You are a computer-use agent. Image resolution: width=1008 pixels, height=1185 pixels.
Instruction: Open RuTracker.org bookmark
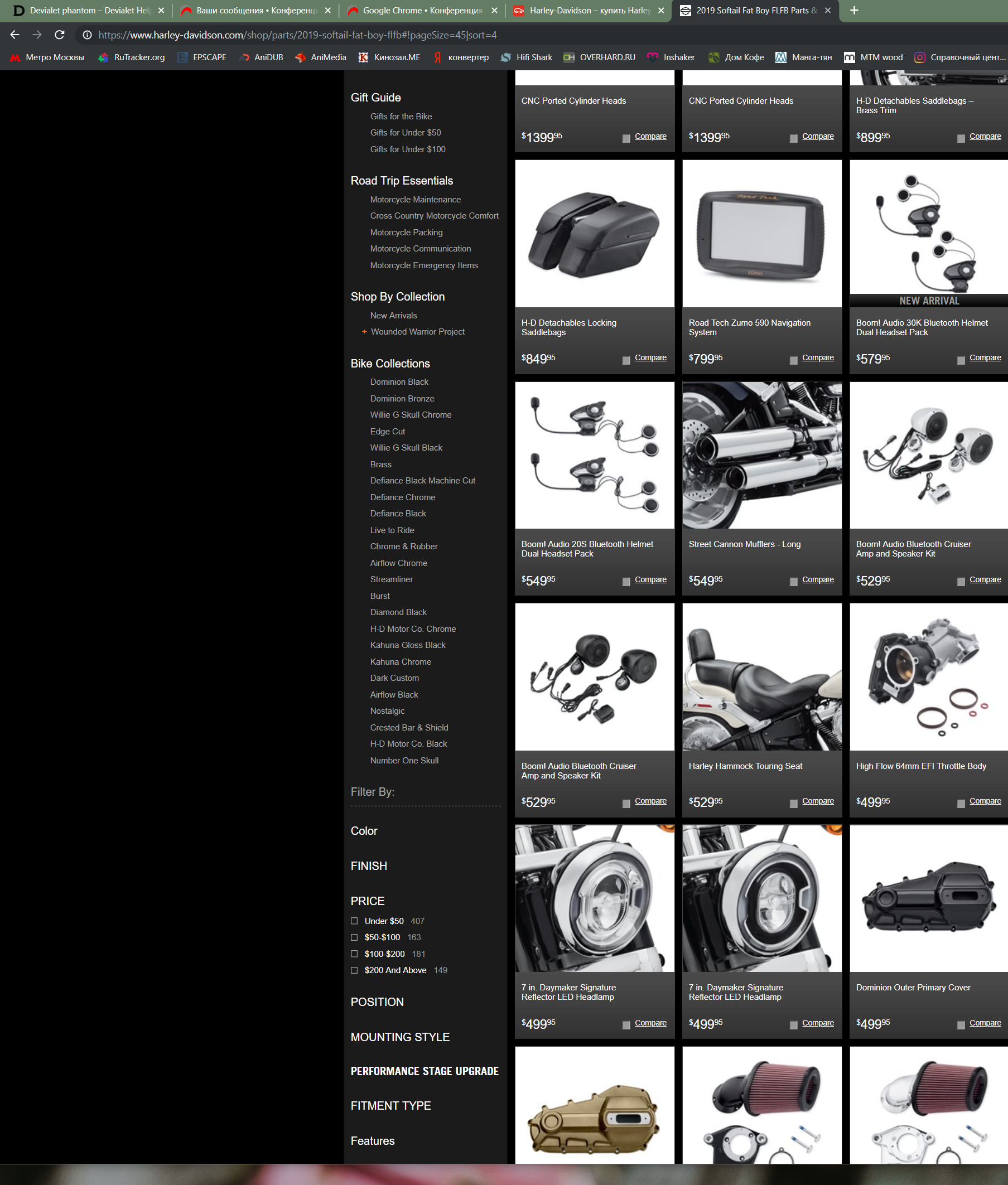(132, 57)
